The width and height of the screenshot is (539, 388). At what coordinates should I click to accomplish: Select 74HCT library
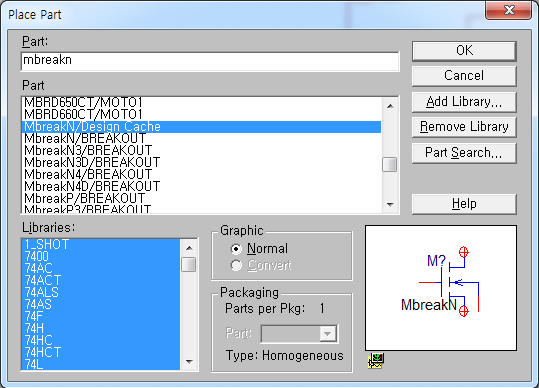pyautogui.click(x=101, y=352)
